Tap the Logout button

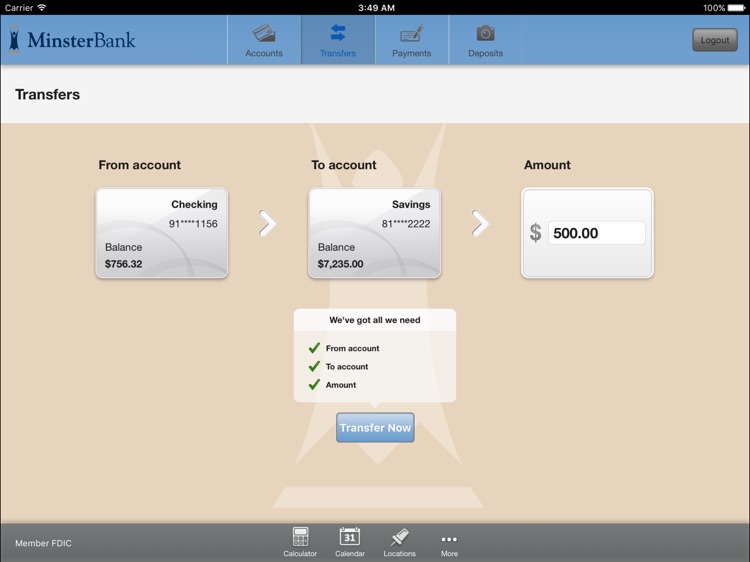click(x=715, y=40)
